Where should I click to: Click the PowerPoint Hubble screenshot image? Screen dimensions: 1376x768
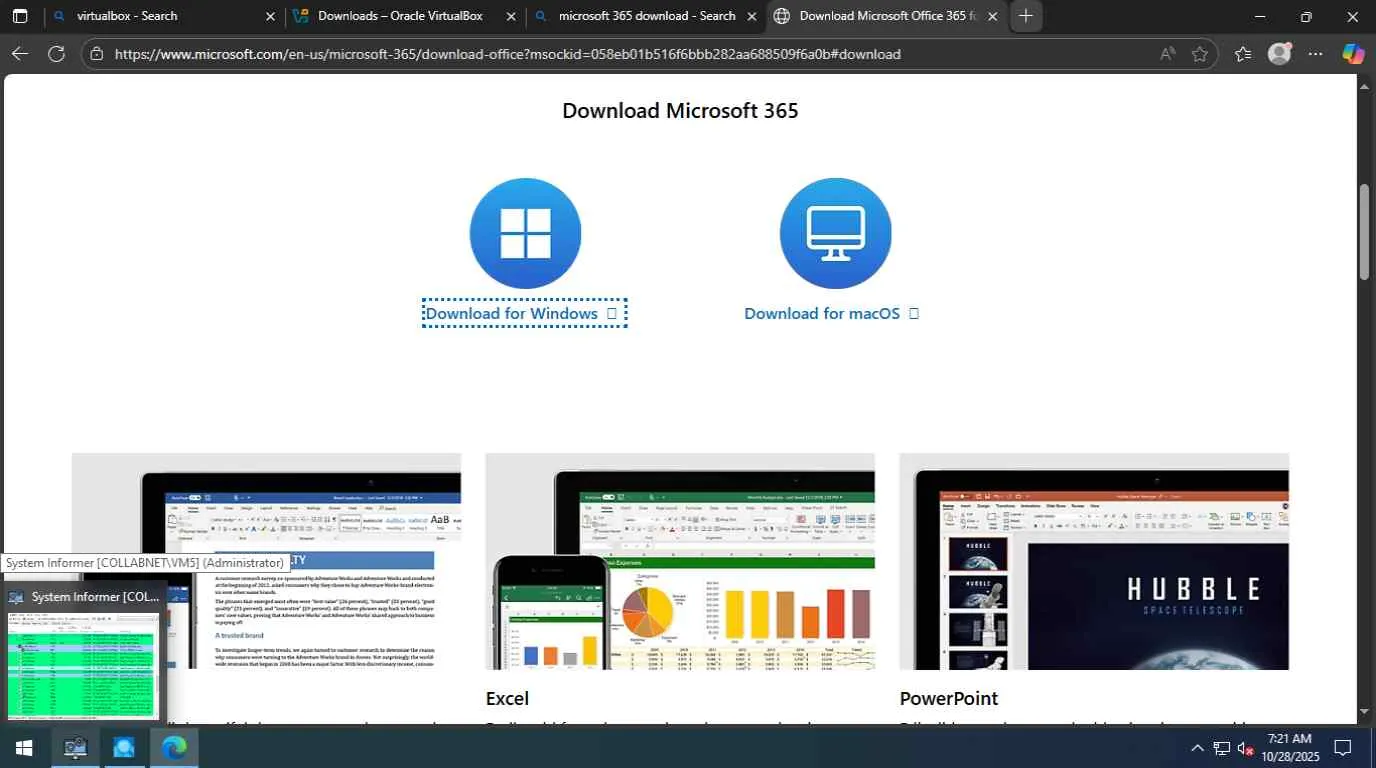pyautogui.click(x=1094, y=561)
